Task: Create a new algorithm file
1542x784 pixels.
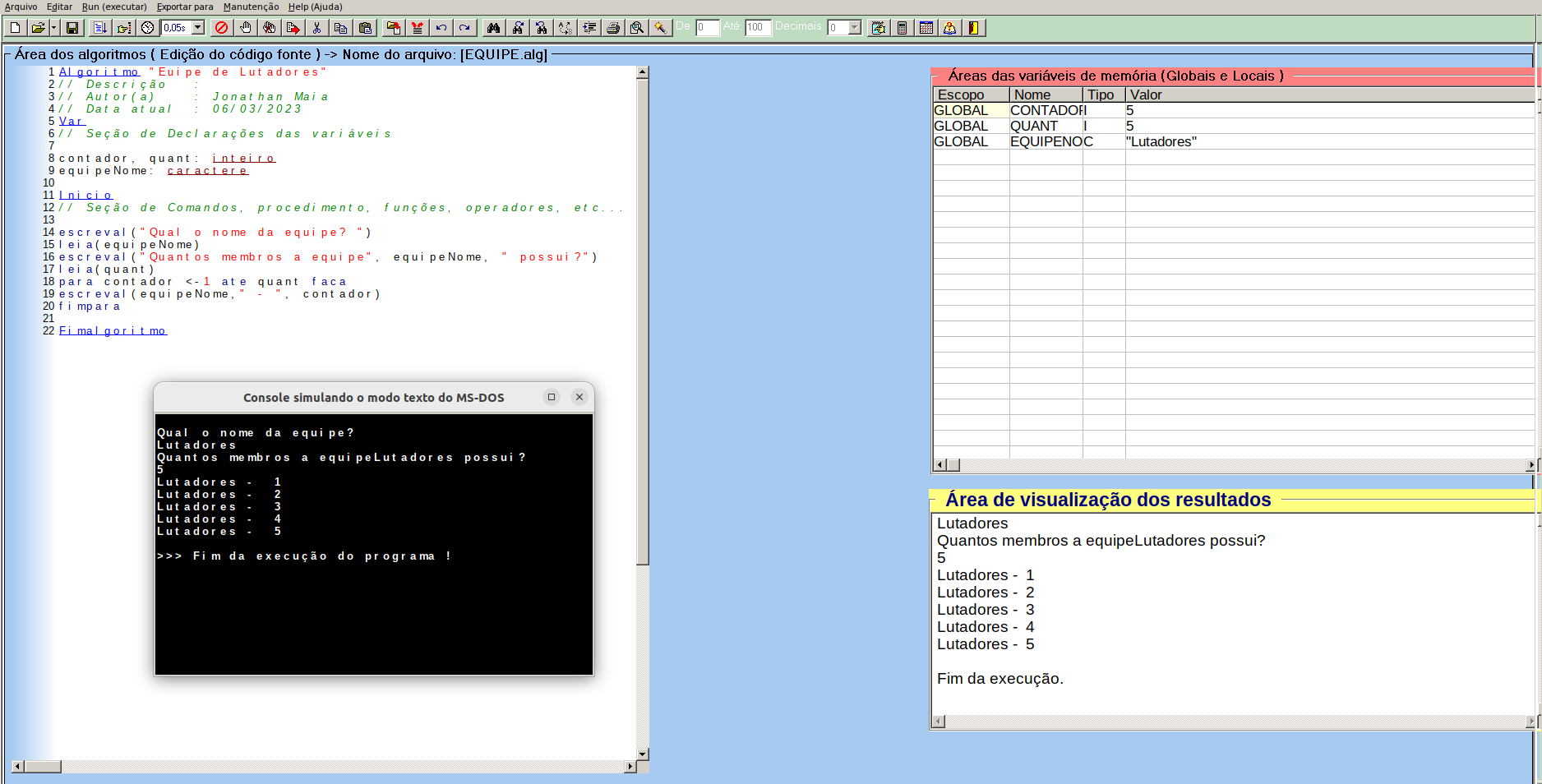Action: click(x=15, y=28)
